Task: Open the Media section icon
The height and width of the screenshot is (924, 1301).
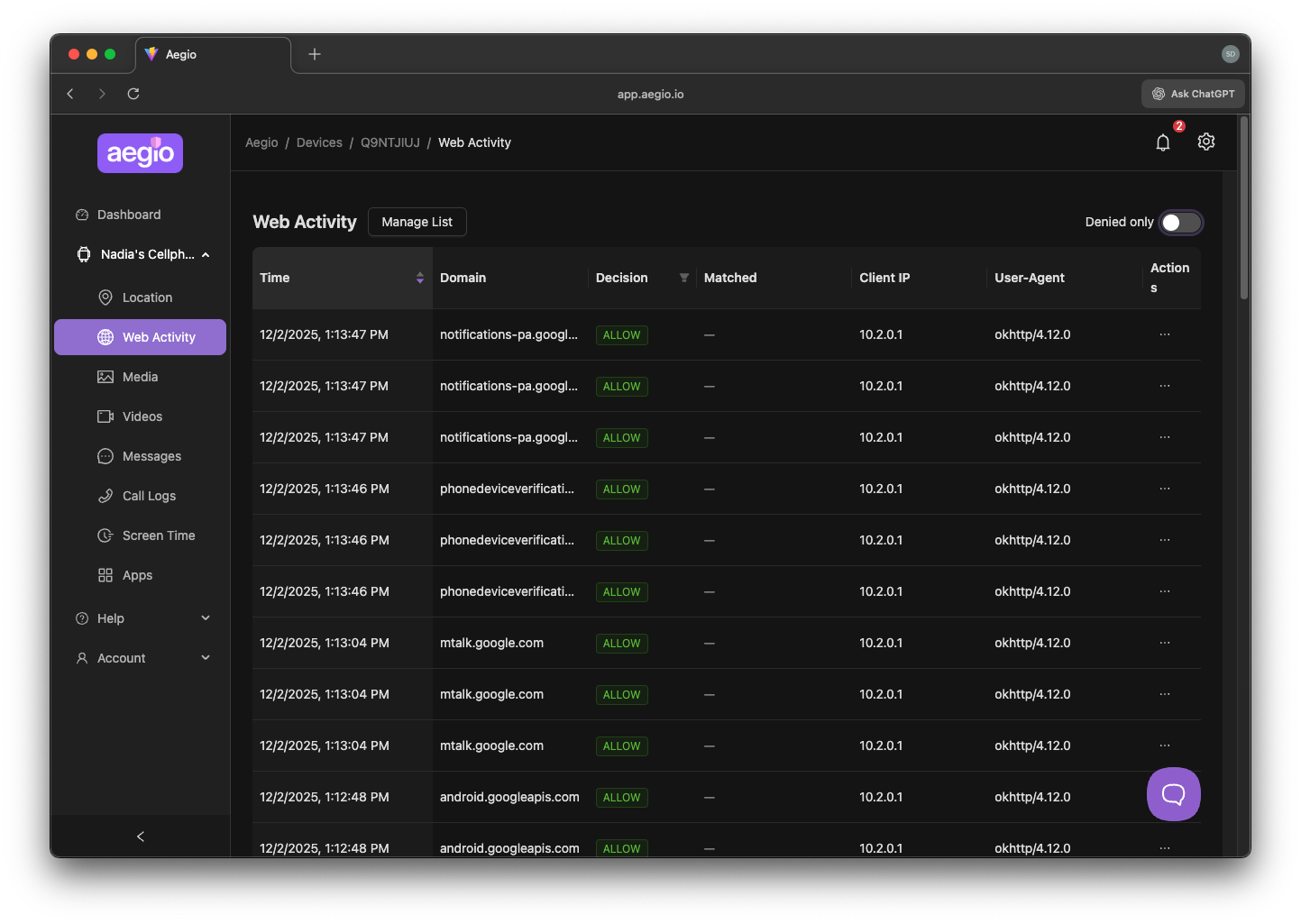Action: click(x=105, y=377)
